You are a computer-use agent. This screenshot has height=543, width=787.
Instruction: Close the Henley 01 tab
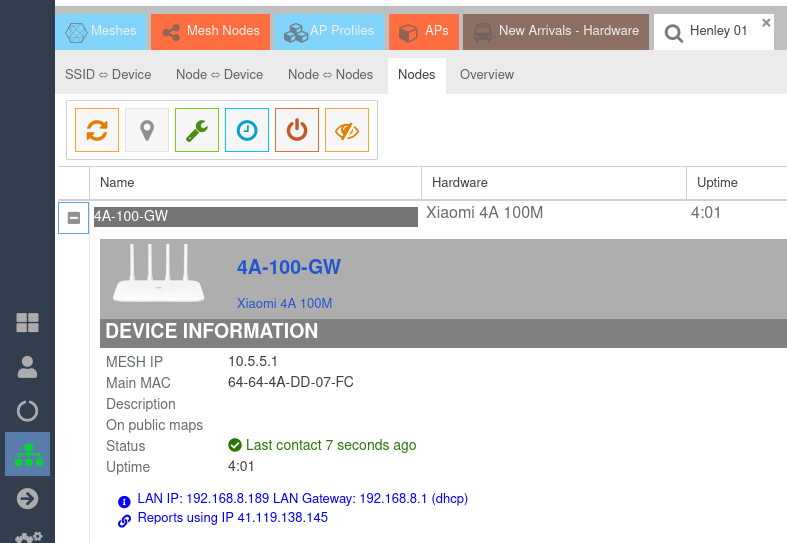click(766, 22)
